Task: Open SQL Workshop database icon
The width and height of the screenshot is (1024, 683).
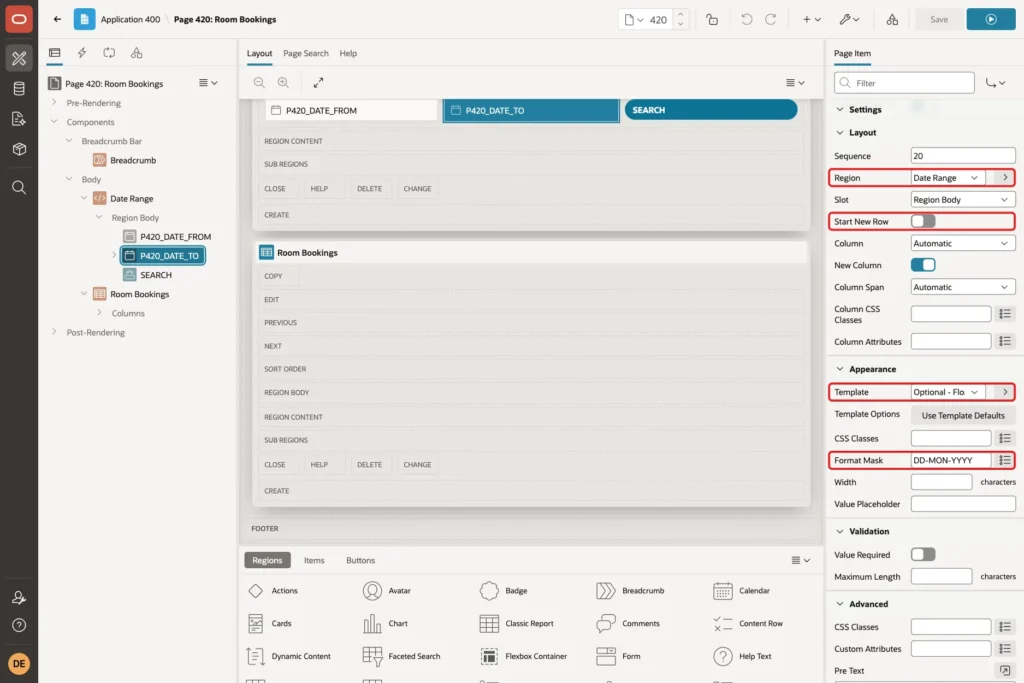Action: [x=19, y=89]
